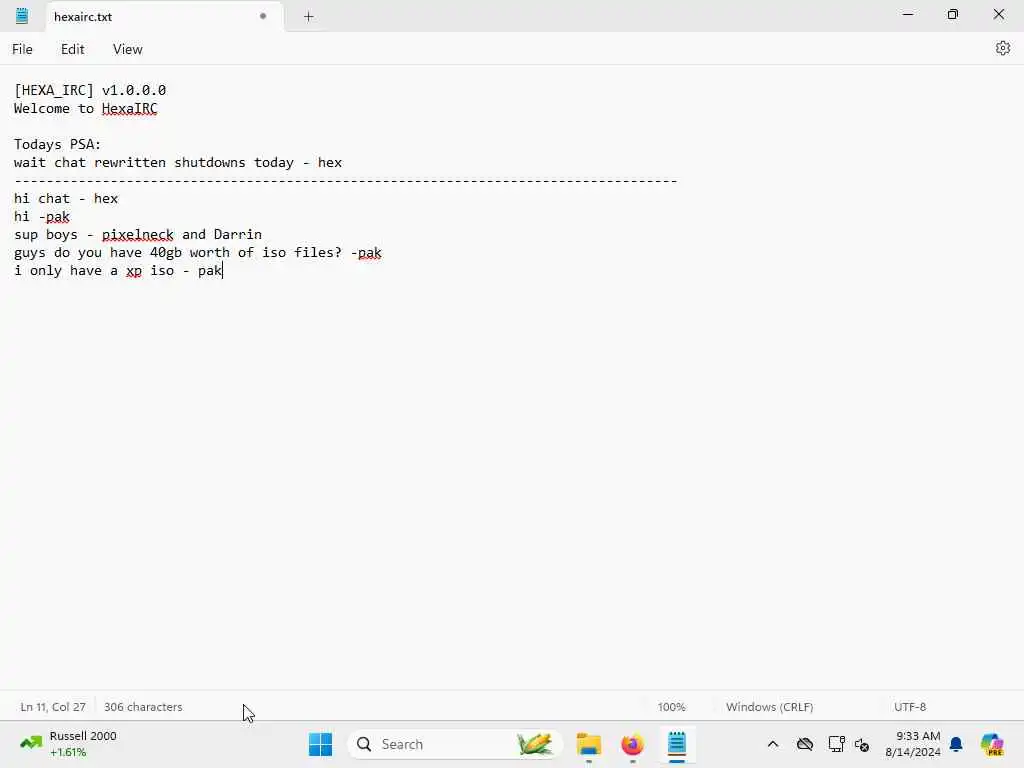
Task: Click the 306 characters status entry
Action: 143,707
